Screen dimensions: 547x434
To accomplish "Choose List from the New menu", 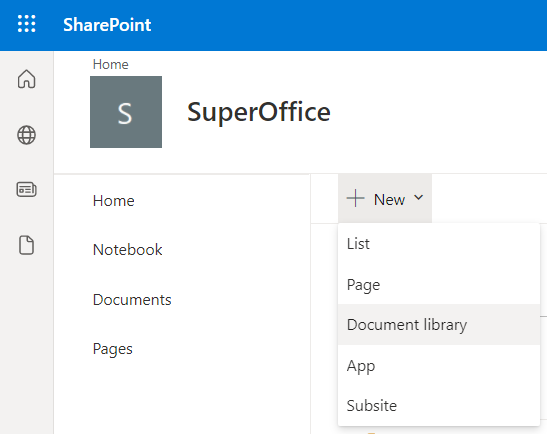I will pos(439,244).
